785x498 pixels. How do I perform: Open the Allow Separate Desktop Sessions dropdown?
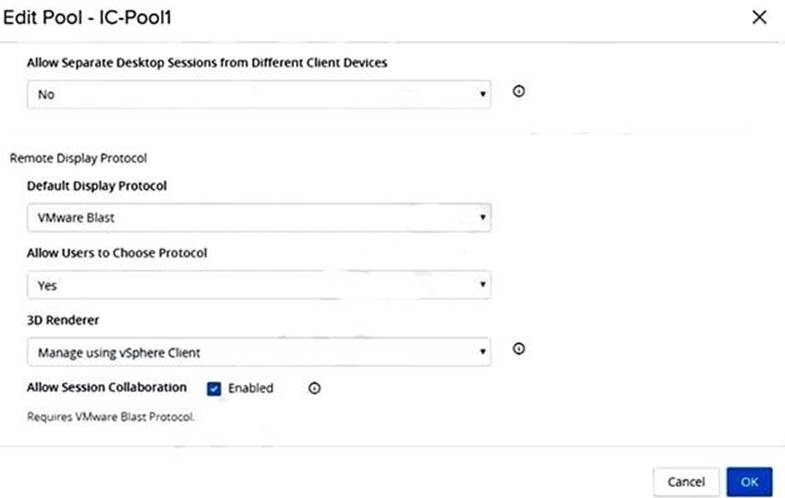tap(258, 94)
